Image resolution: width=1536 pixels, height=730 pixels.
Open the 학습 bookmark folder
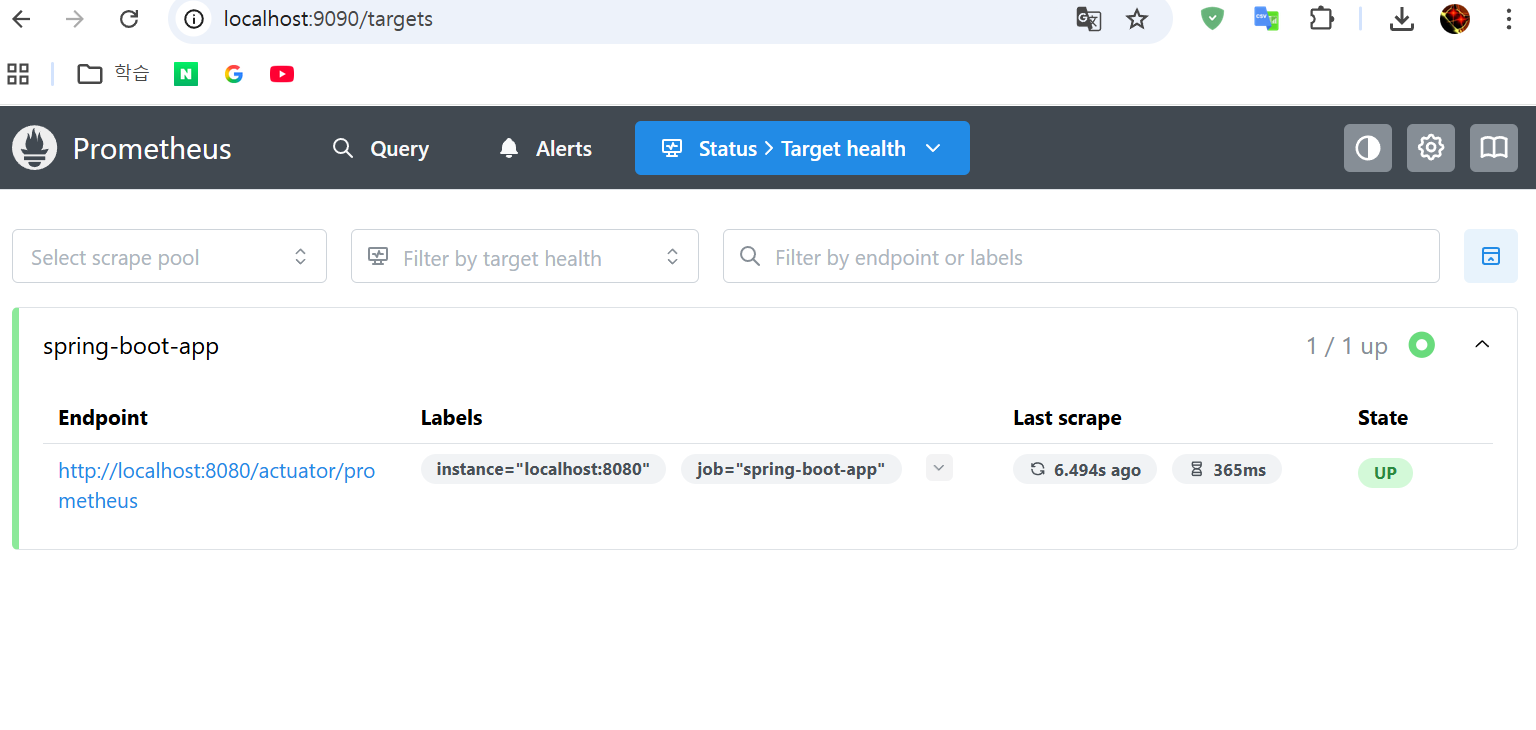113,73
